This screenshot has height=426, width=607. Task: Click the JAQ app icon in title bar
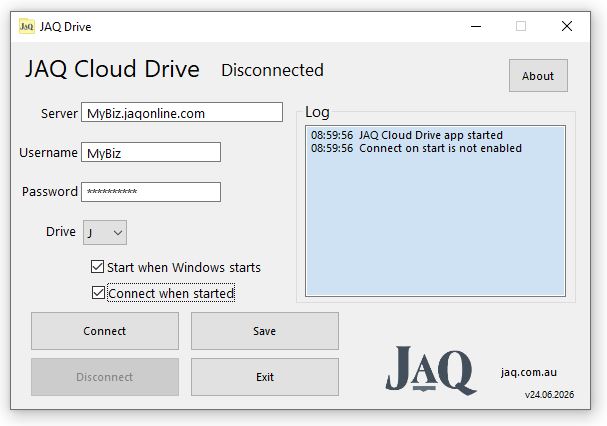tap(26, 26)
